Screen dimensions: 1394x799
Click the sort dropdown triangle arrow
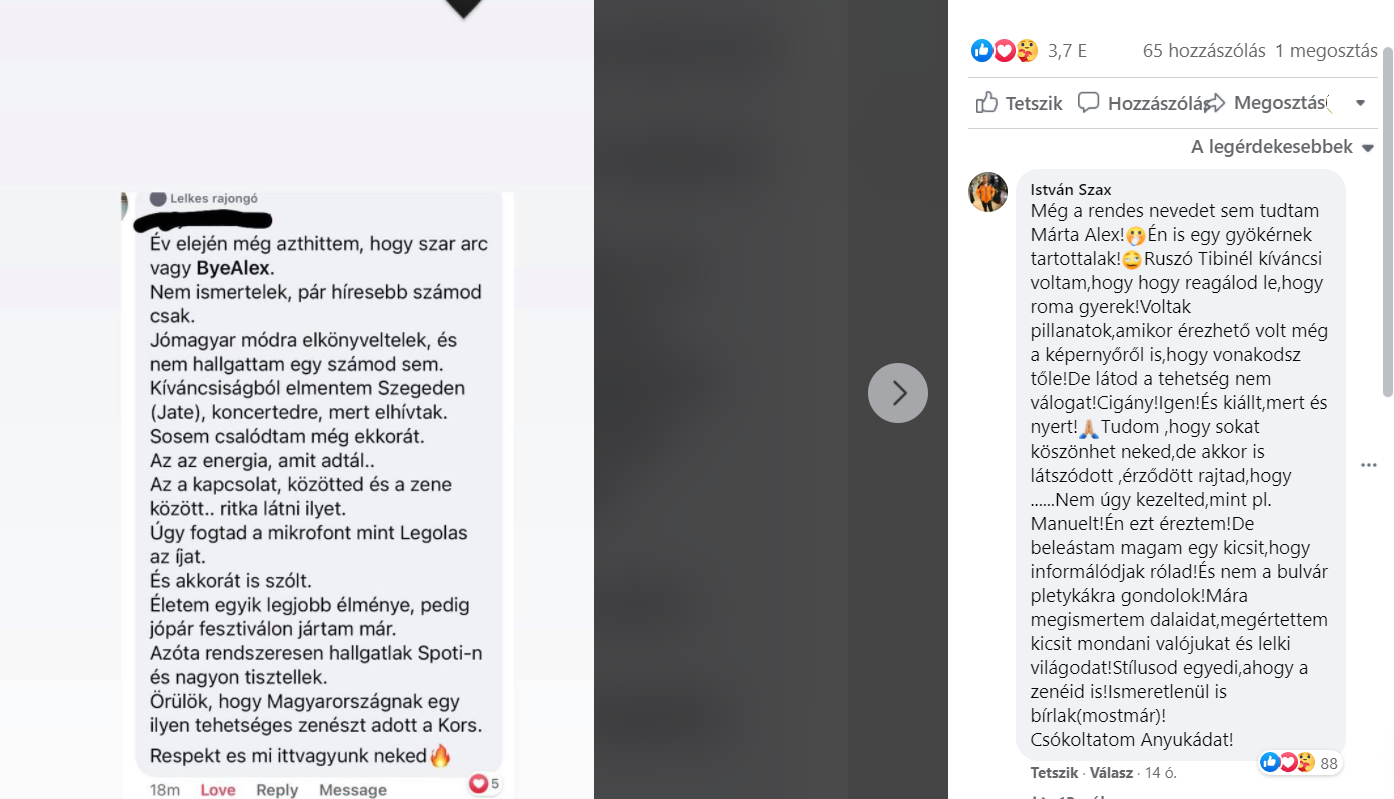[x=1367, y=148]
